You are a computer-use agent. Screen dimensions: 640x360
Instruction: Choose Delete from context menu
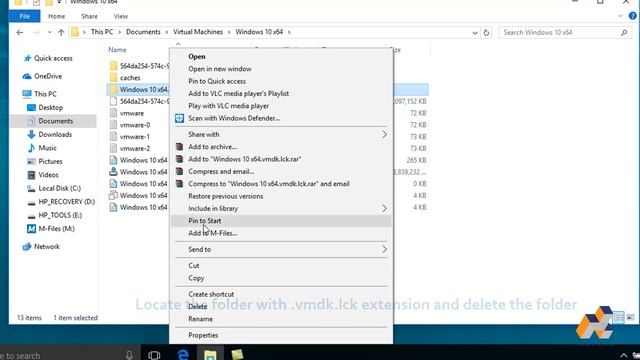click(x=281, y=307)
